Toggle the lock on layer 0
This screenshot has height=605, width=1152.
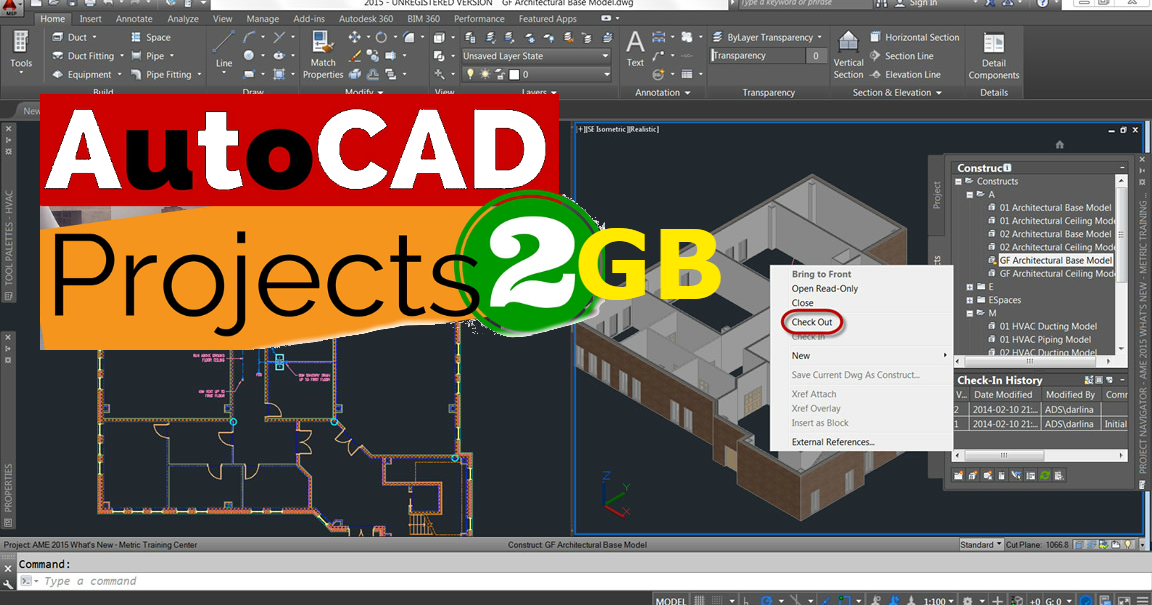[500, 73]
